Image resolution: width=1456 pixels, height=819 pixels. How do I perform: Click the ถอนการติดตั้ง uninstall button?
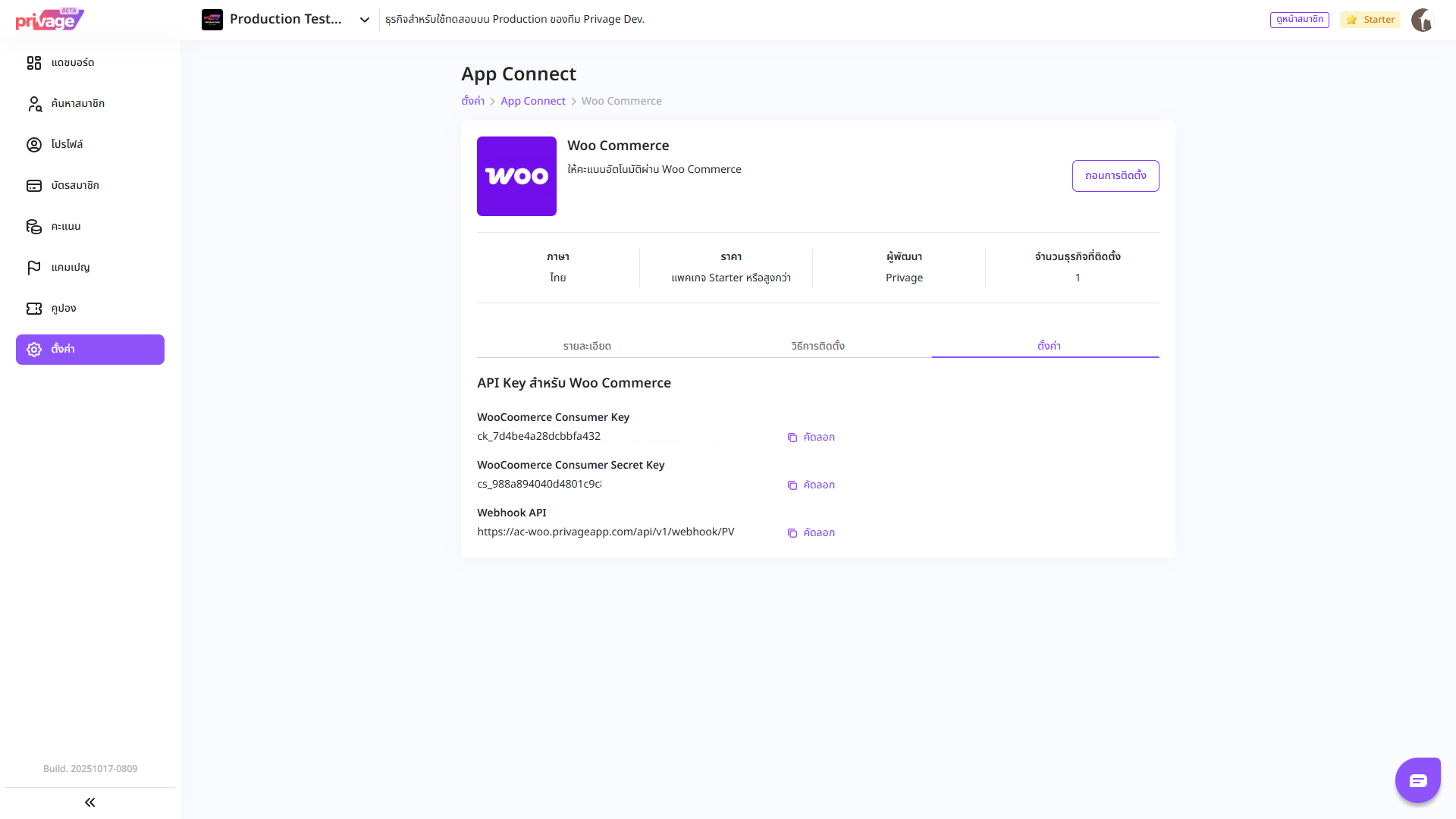point(1115,176)
